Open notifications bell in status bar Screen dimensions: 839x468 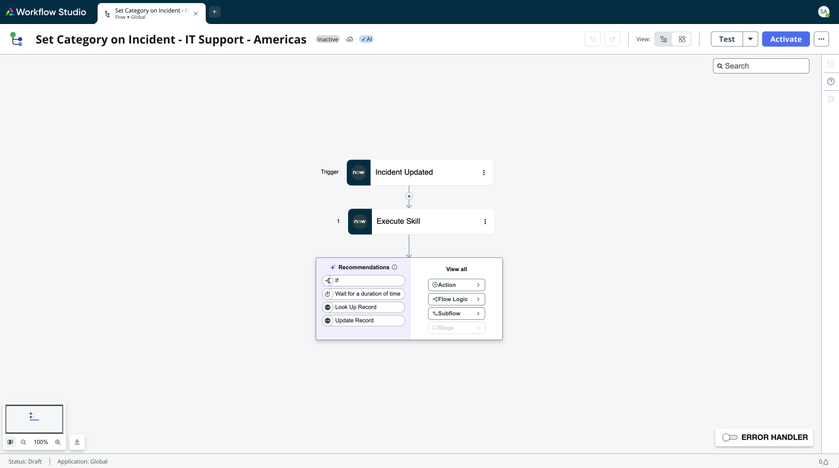pos(824,462)
